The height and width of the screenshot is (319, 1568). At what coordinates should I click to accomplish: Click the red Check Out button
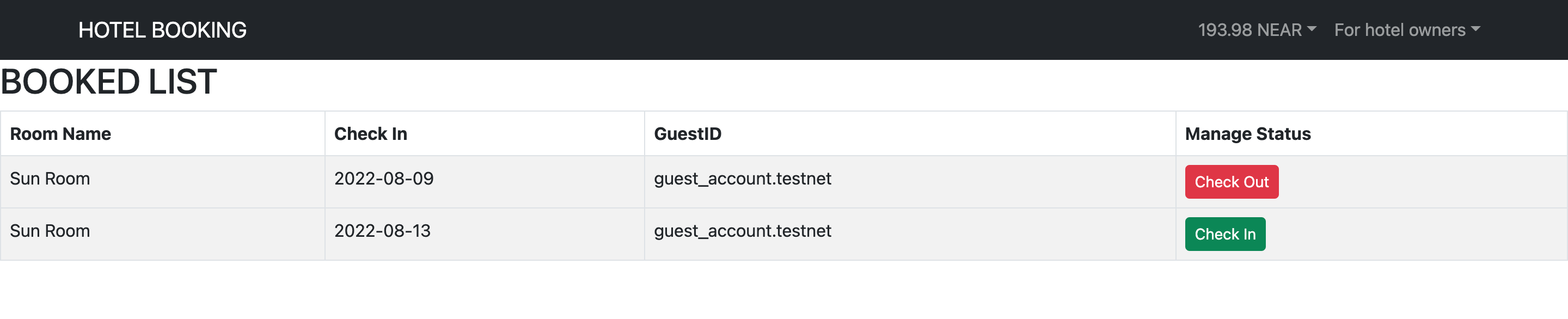[1232, 181]
